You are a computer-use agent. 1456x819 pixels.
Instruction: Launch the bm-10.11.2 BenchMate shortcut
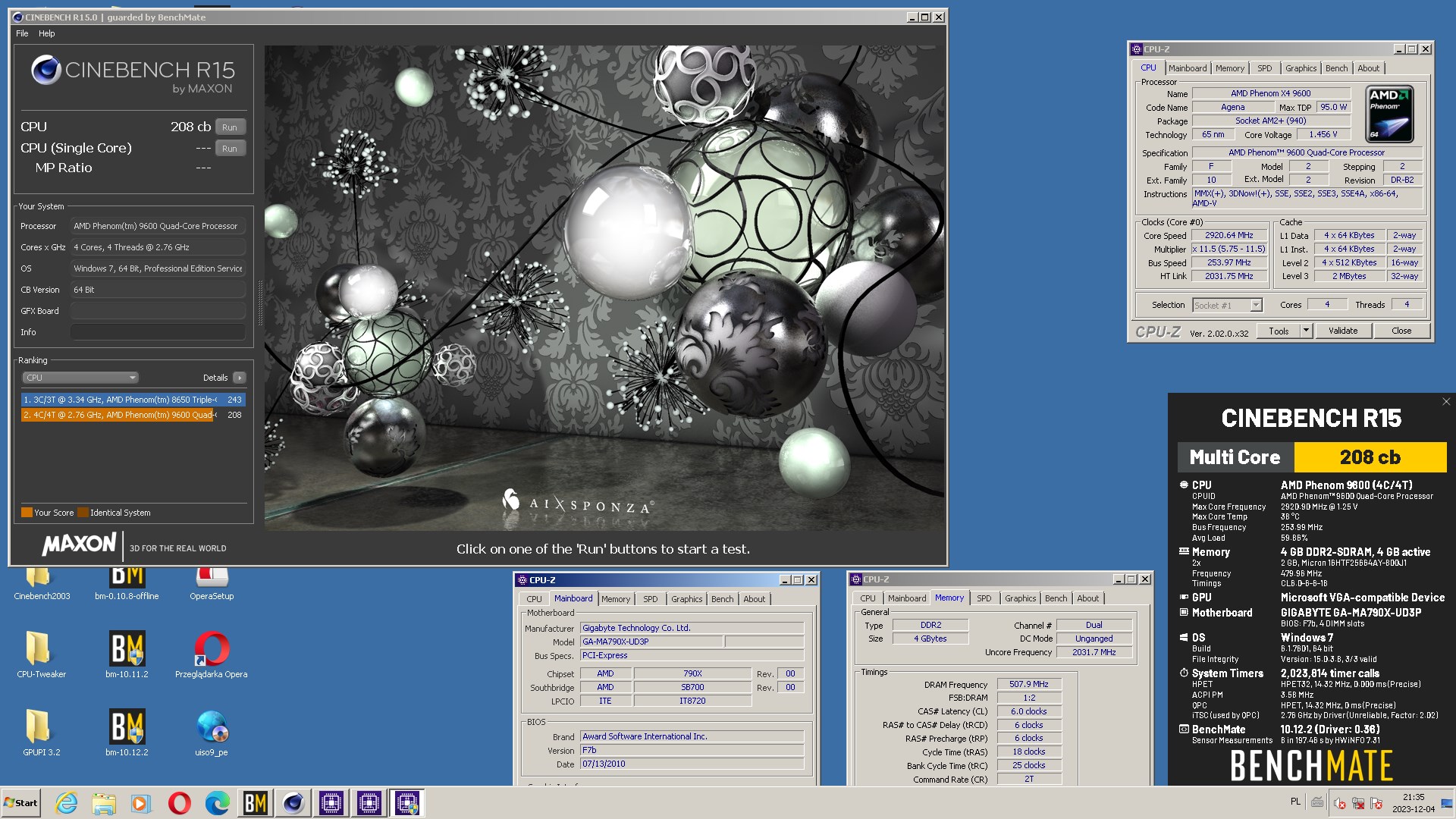[x=127, y=654]
